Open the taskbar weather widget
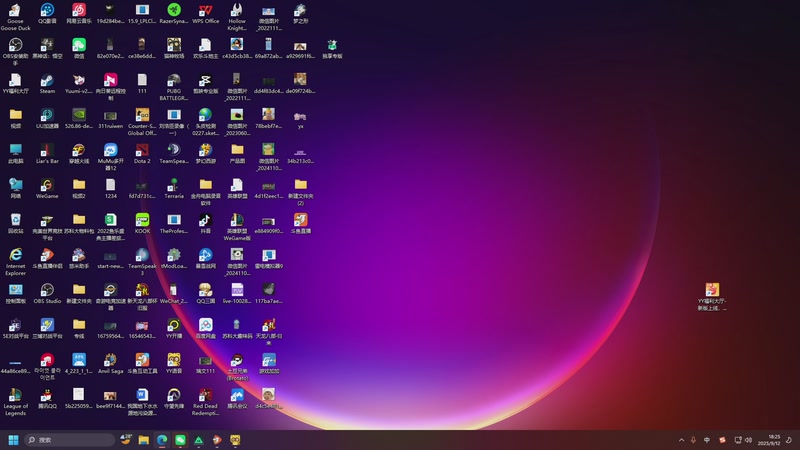 pos(126,440)
